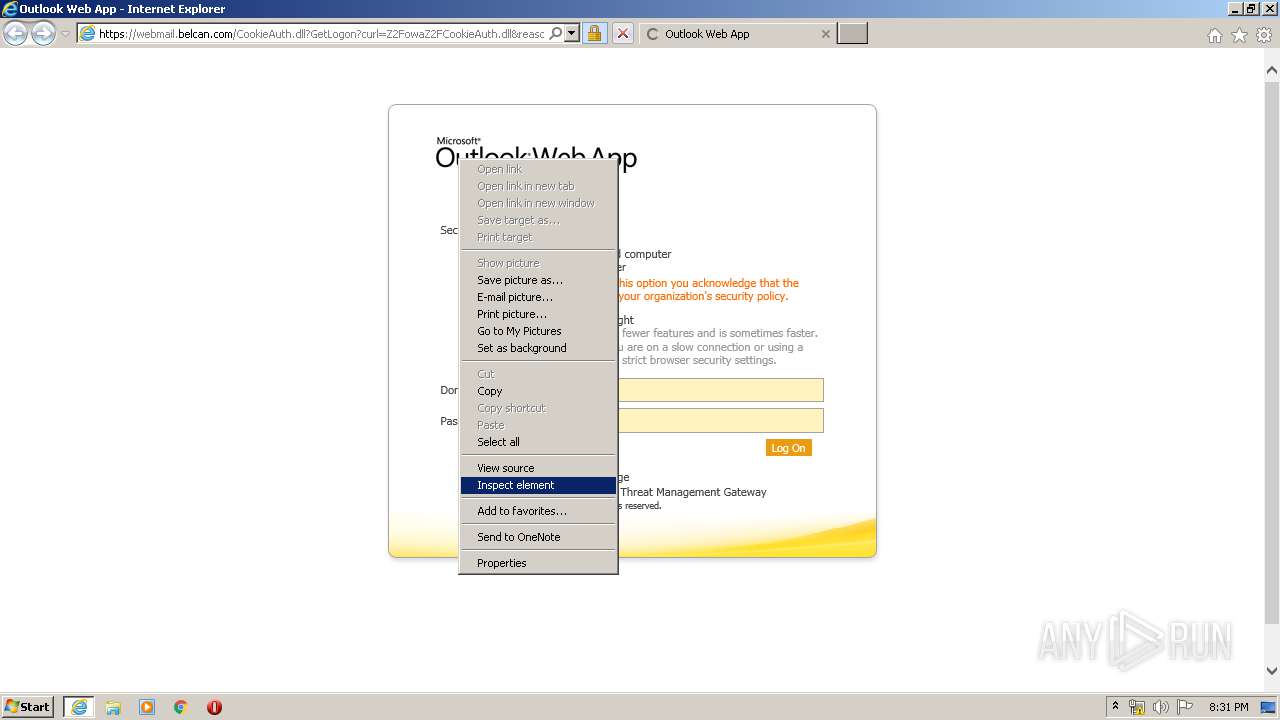1280x720 pixels.
Task: Click the Action Center flag icon
Action: pyautogui.click(x=1184, y=707)
